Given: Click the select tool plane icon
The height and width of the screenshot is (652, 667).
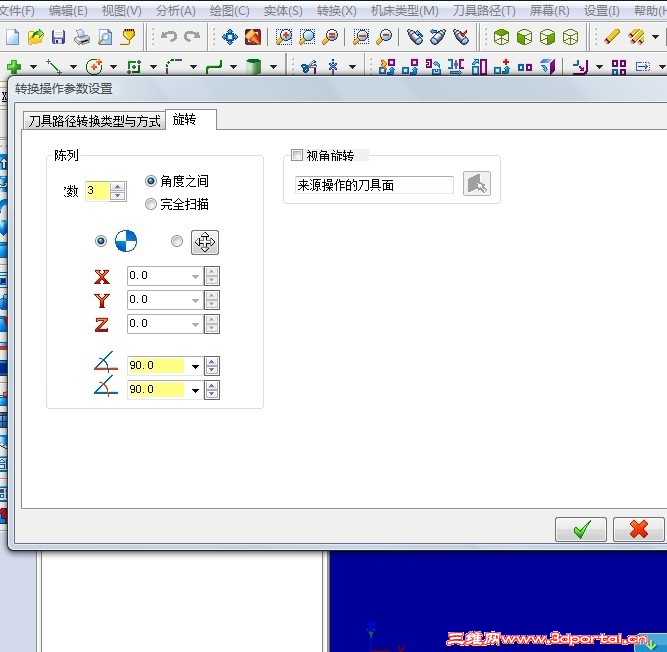Looking at the screenshot, I should (x=477, y=183).
